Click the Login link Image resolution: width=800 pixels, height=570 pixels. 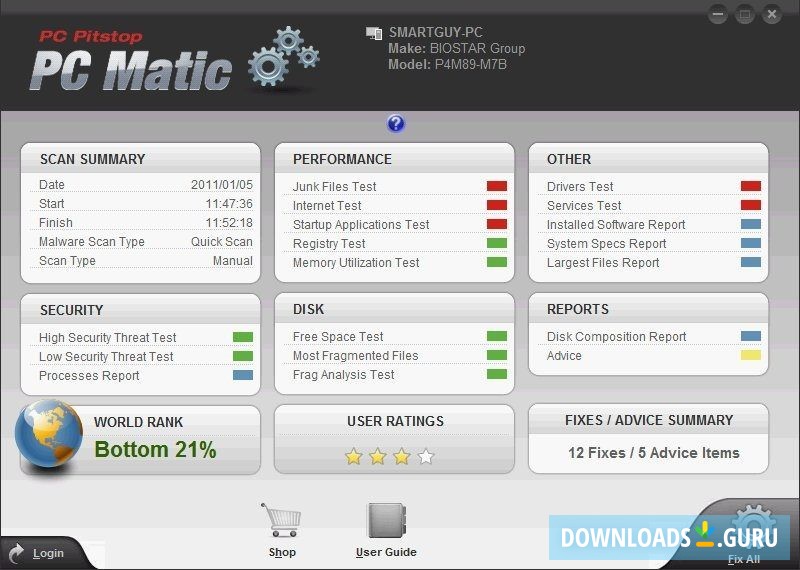click(48, 553)
